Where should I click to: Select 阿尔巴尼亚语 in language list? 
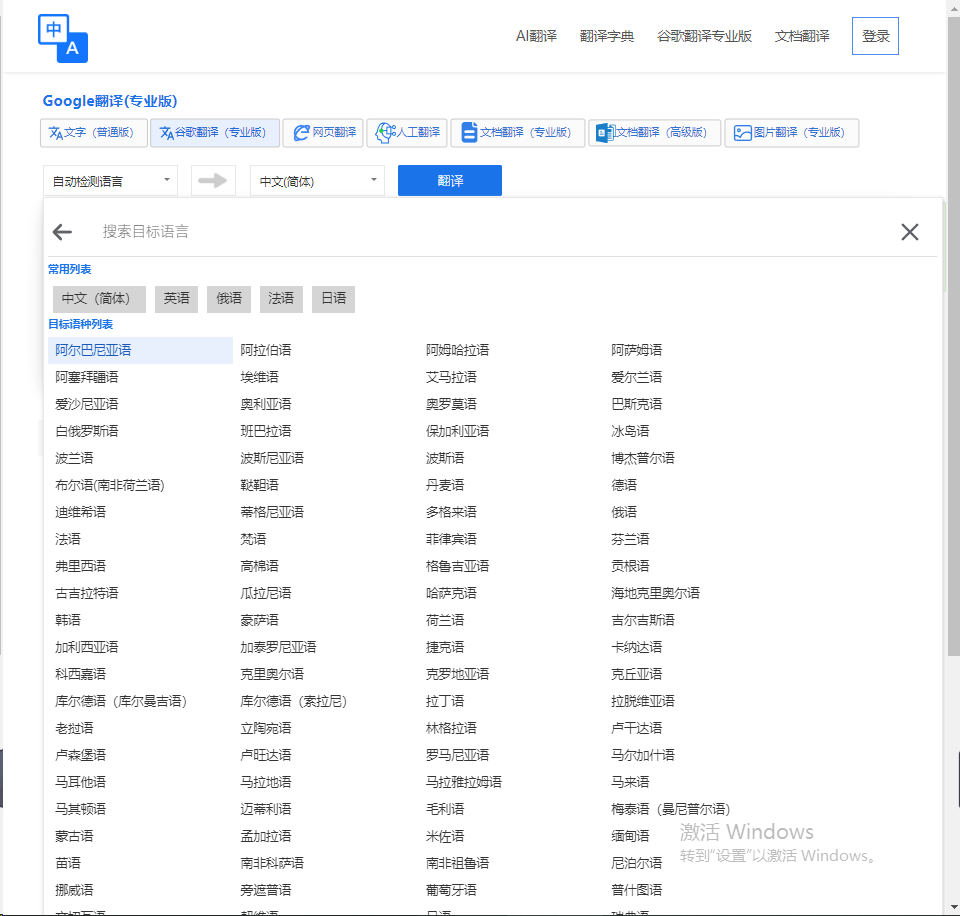point(140,350)
